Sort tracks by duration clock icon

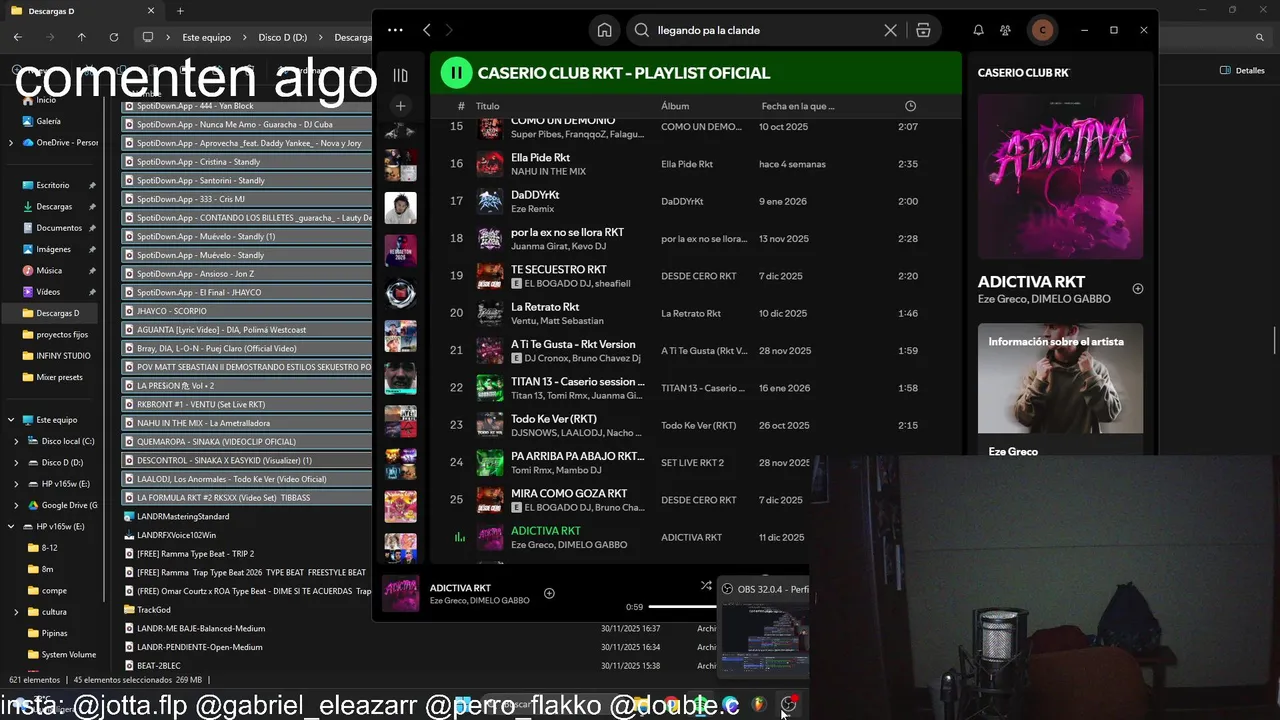[910, 106]
